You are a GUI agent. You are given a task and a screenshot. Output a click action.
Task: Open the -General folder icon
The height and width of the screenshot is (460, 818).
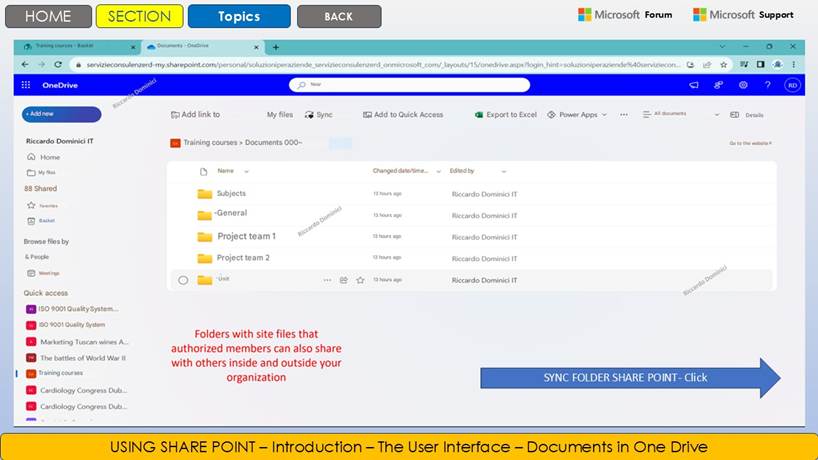click(204, 215)
